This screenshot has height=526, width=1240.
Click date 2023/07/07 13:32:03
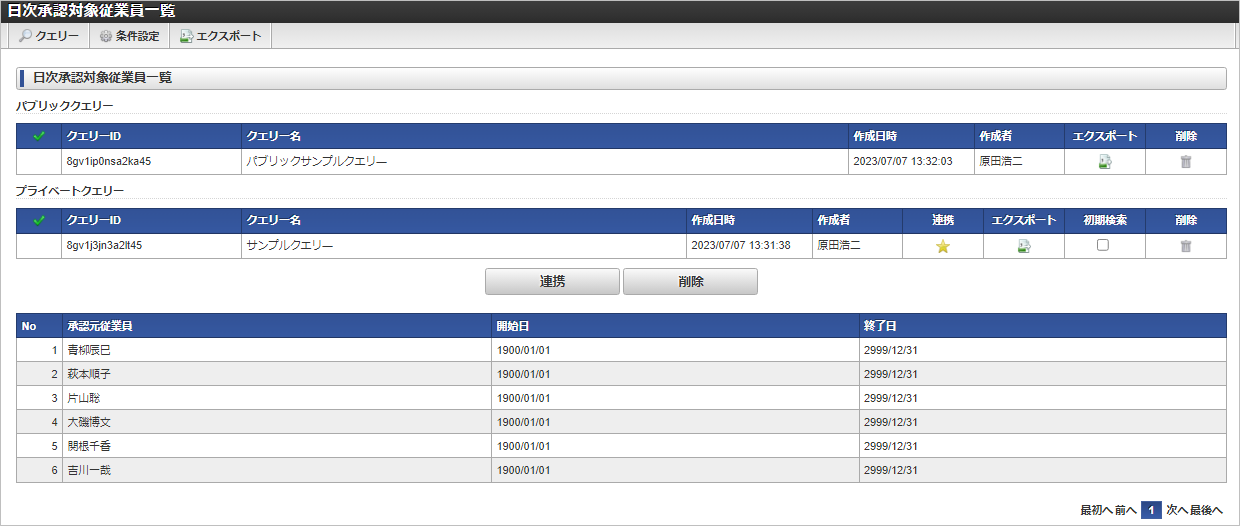[902, 161]
